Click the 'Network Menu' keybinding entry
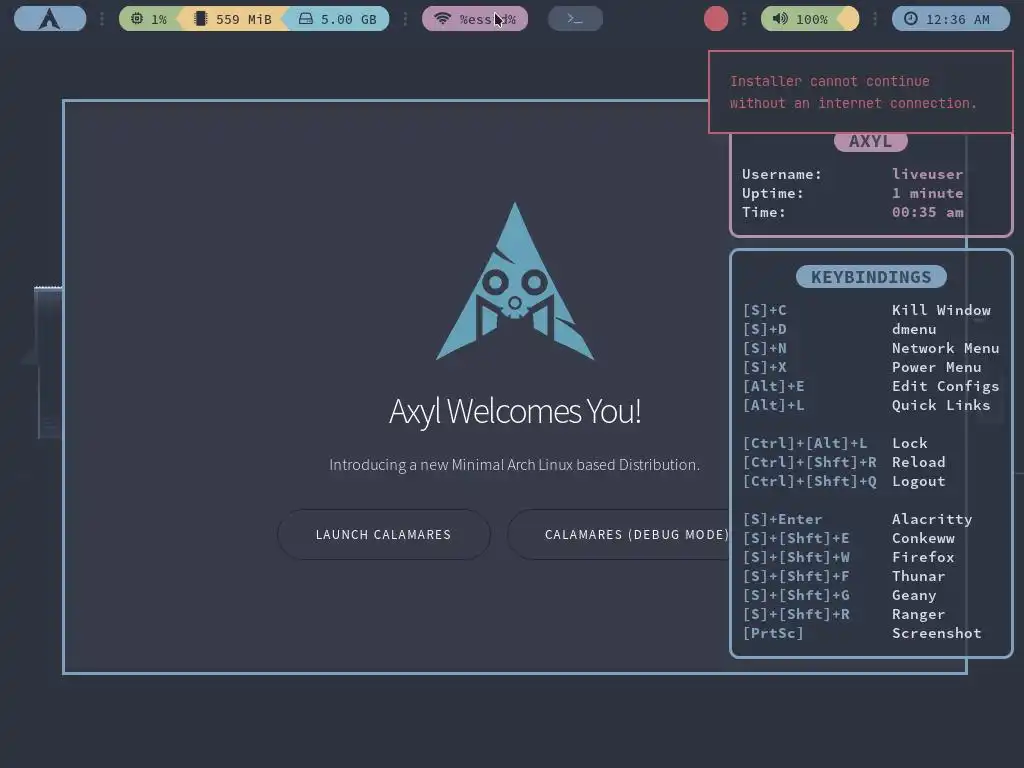1024x768 pixels. (946, 348)
